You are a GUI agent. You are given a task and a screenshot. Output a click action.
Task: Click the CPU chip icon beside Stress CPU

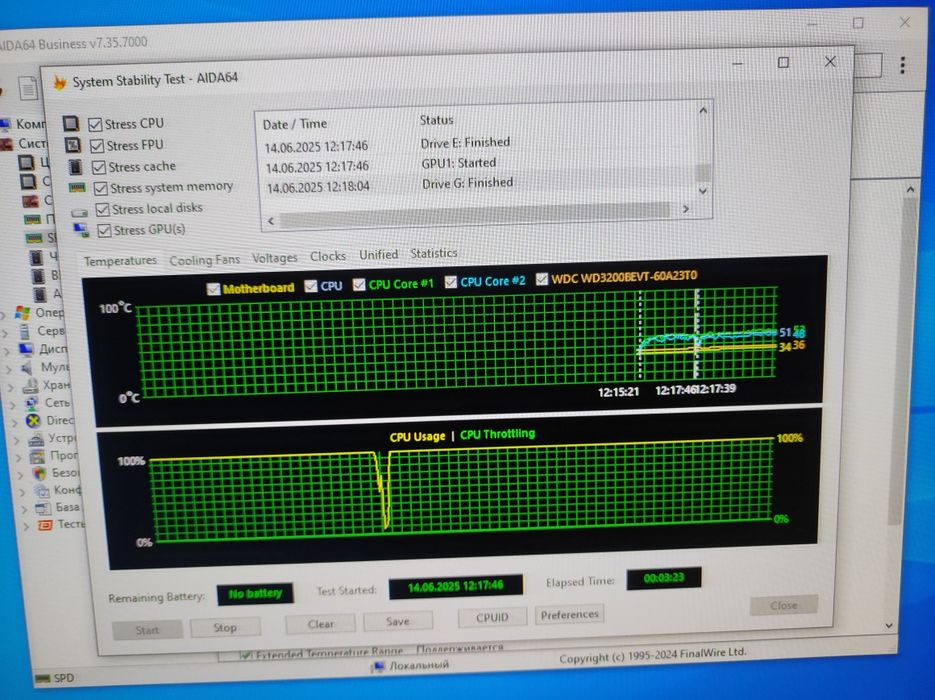tap(72, 123)
